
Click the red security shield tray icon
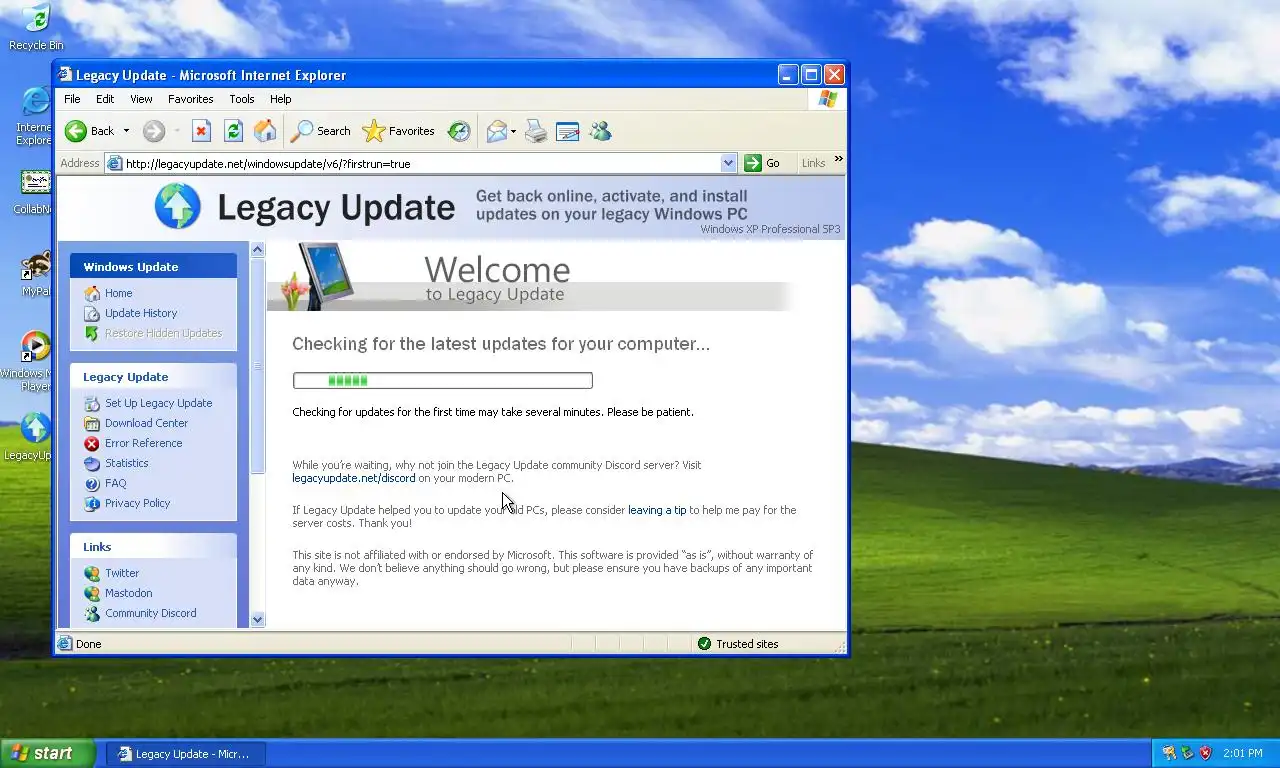pyautogui.click(x=1206, y=753)
